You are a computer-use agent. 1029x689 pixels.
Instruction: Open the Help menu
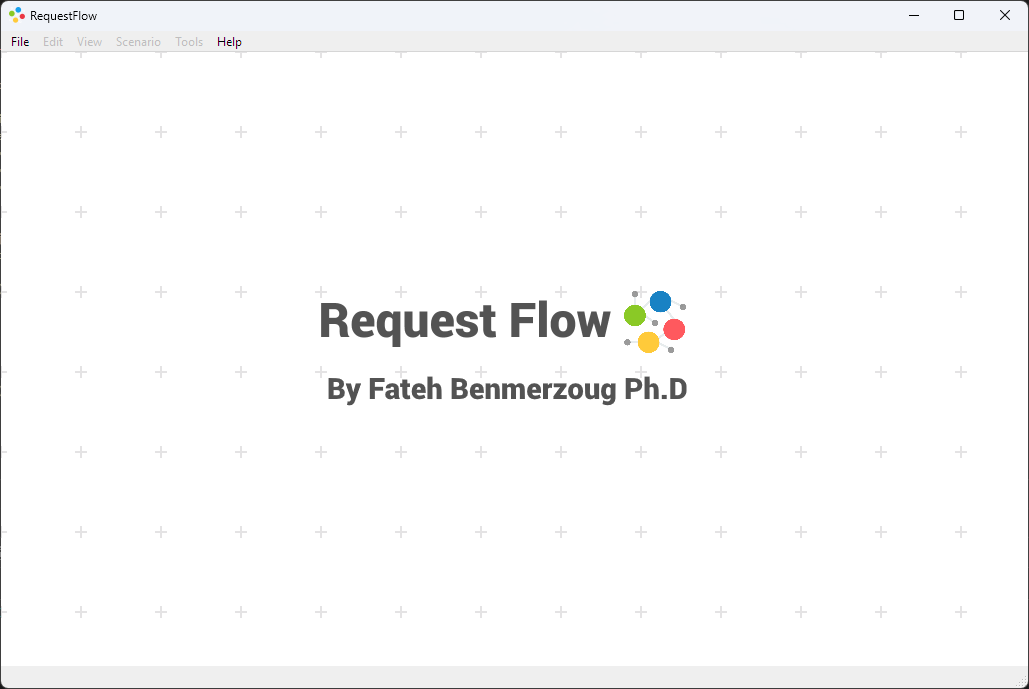click(x=229, y=42)
